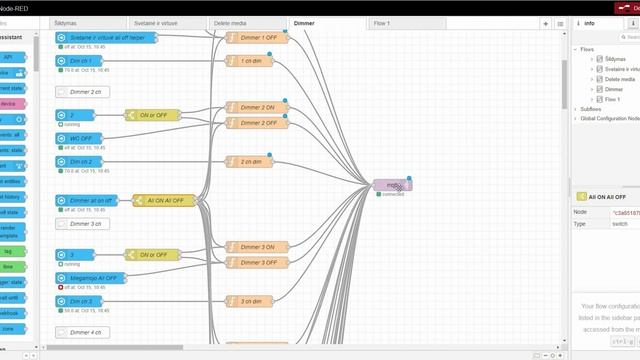Image resolution: width=640 pixels, height=360 pixels.
Task: Select the 'Dim ch 1' state node
Action: pos(79,61)
